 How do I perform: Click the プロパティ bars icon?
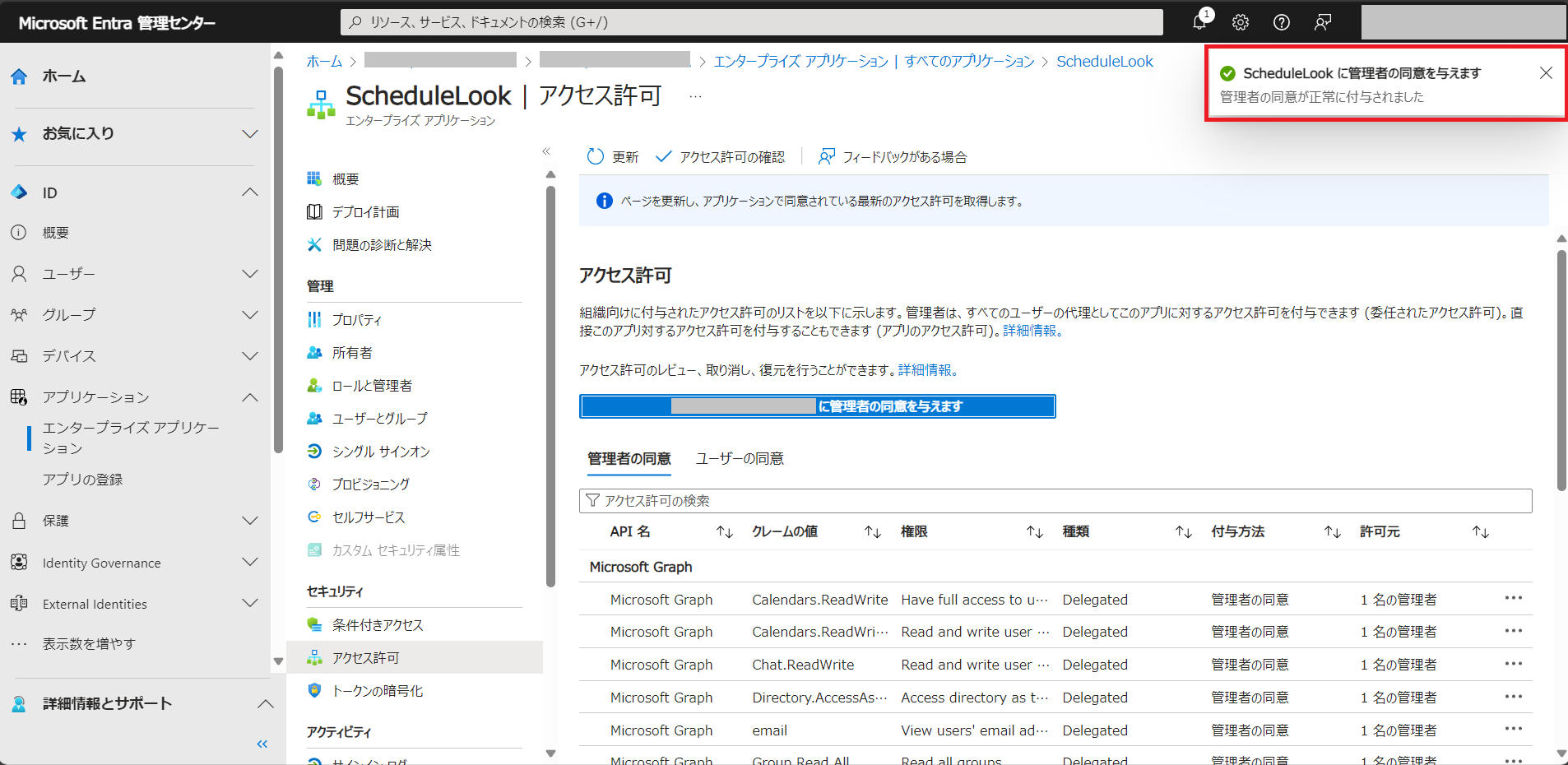coord(314,319)
